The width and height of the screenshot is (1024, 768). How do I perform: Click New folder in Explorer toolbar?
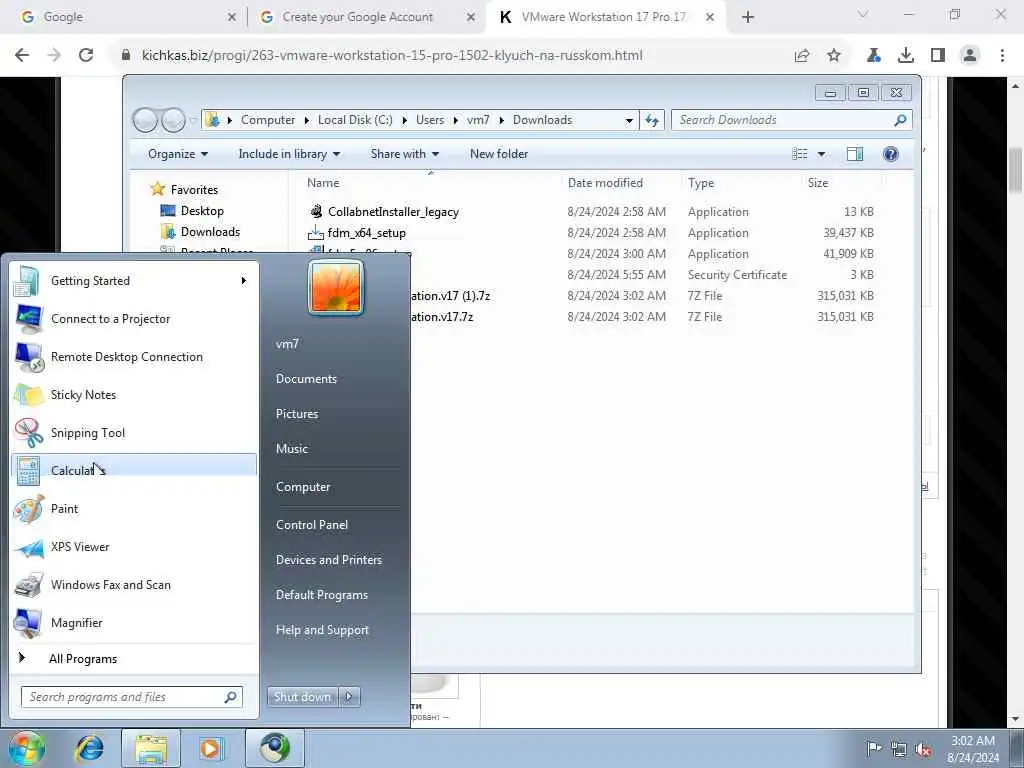[499, 154]
